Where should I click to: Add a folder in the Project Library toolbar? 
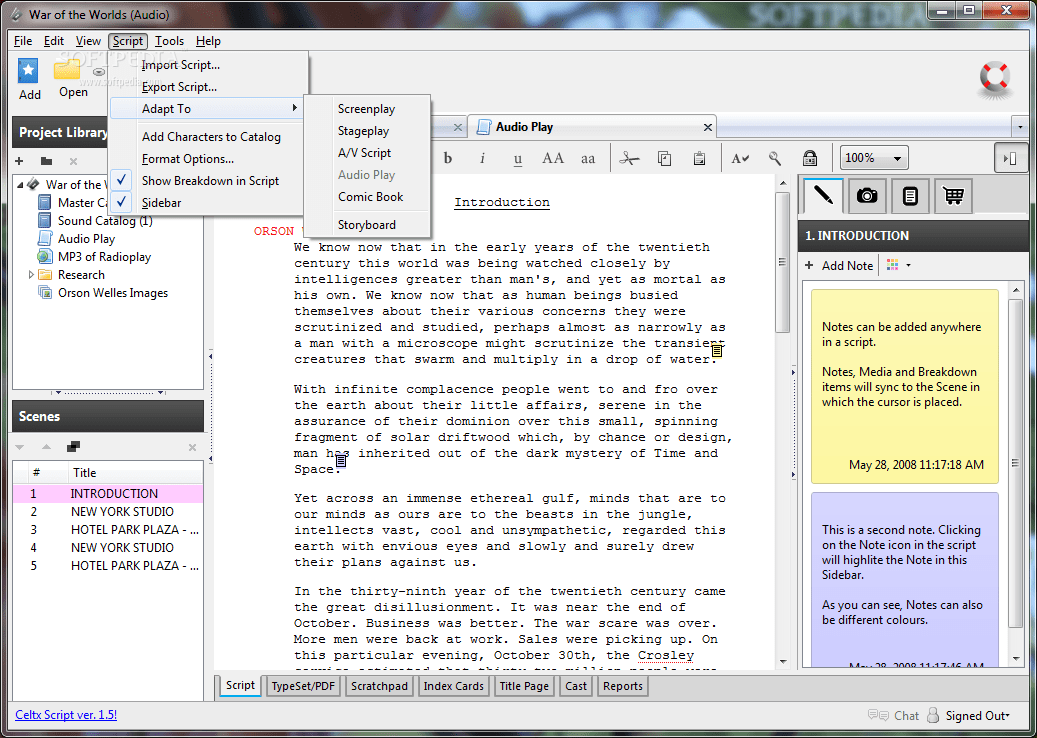coord(46,161)
